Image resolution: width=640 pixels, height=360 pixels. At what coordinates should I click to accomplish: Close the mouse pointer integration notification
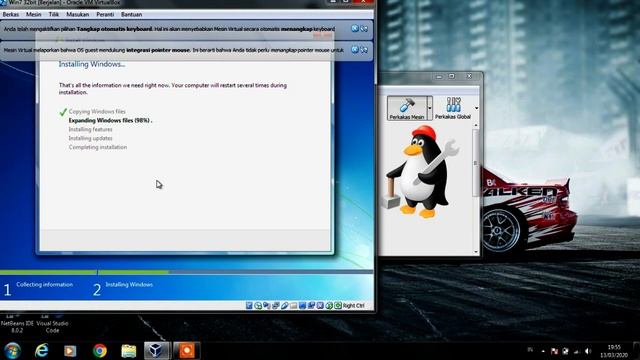point(355,50)
